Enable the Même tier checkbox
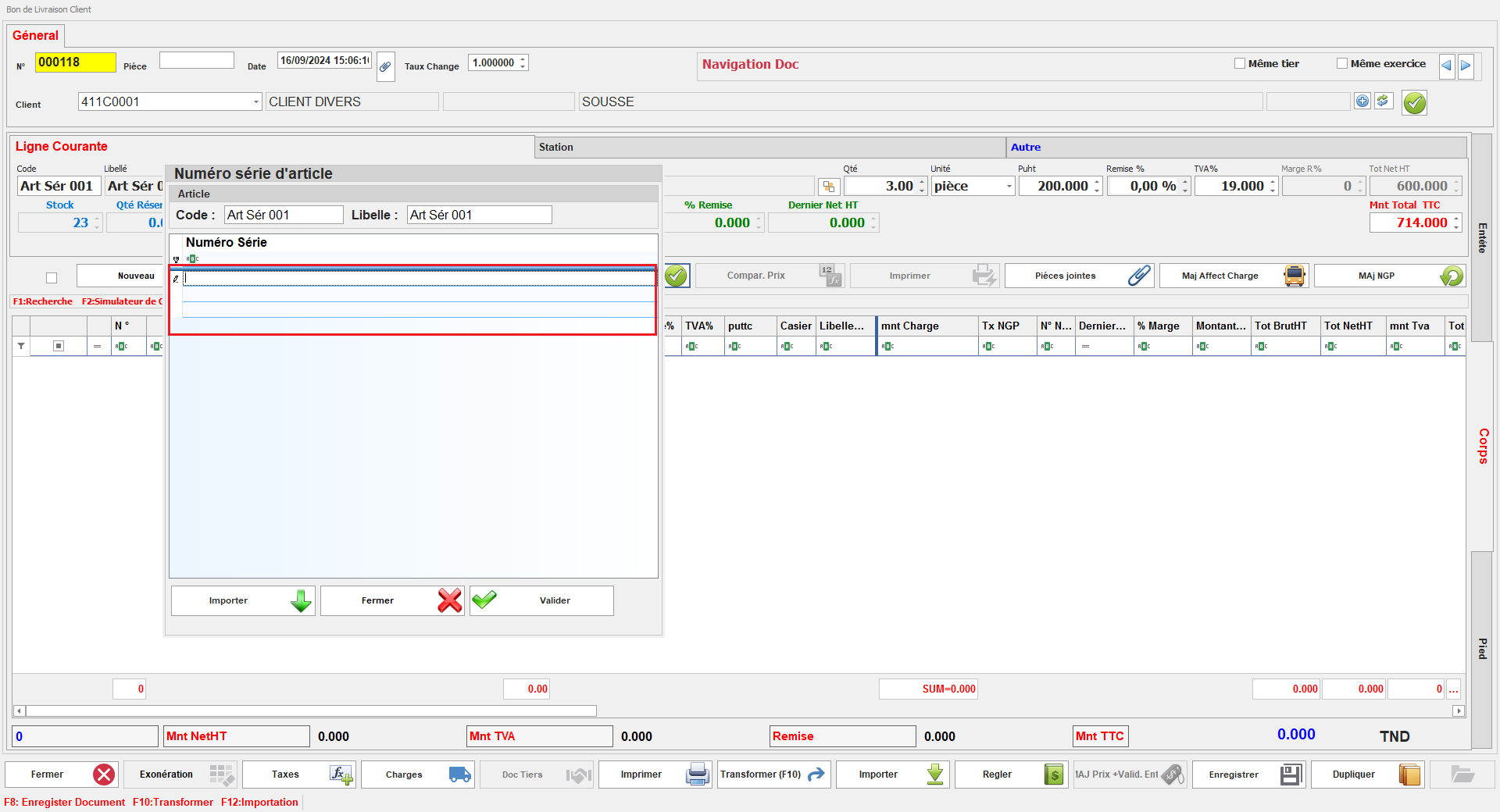 pyautogui.click(x=1240, y=63)
